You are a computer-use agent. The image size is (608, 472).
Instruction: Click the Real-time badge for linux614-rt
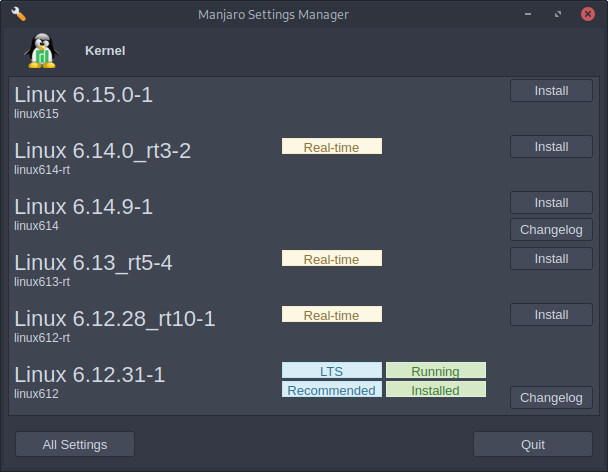332,146
